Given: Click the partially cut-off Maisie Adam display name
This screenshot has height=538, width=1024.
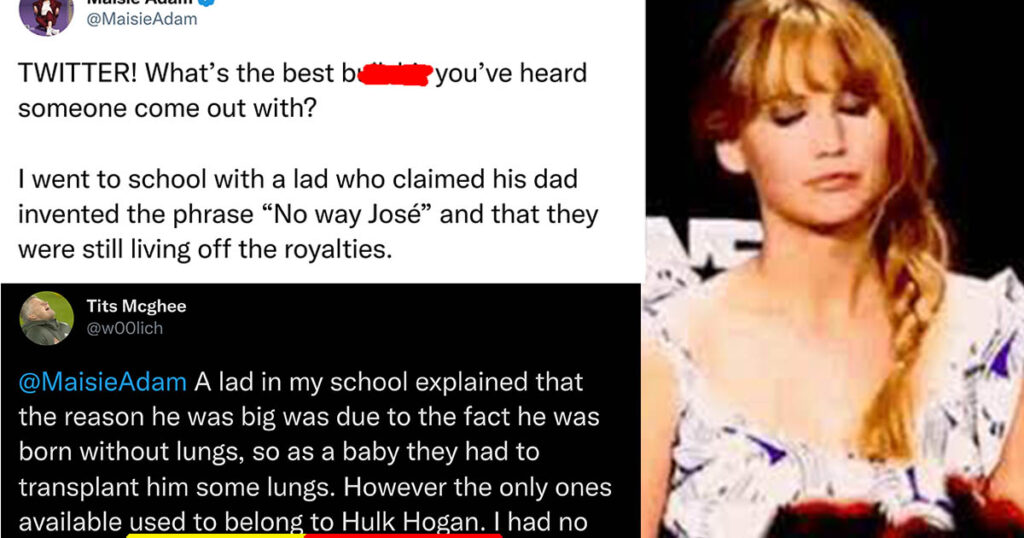Looking at the screenshot, I should click(140, 3).
